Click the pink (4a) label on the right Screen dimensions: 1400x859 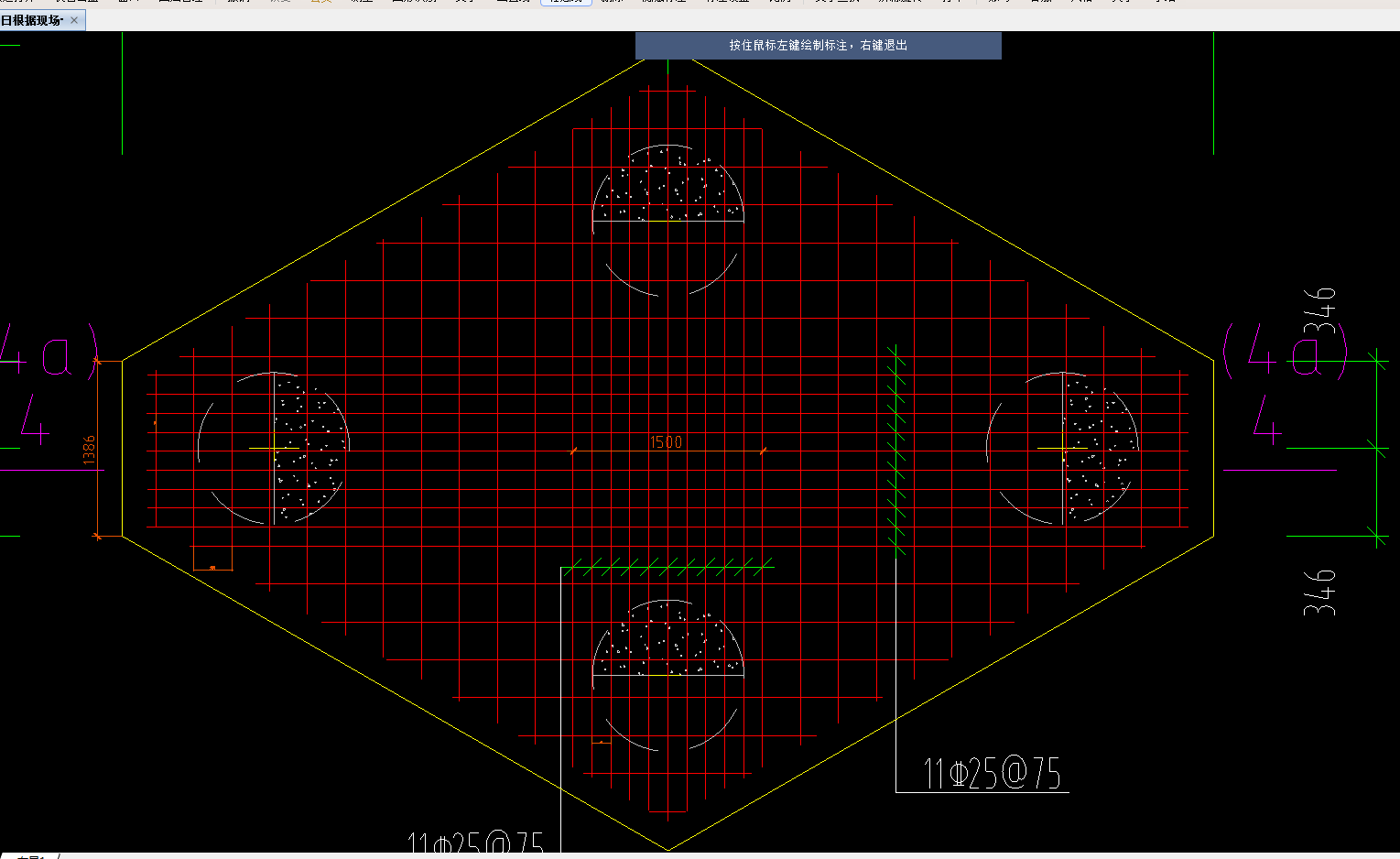click(1286, 351)
